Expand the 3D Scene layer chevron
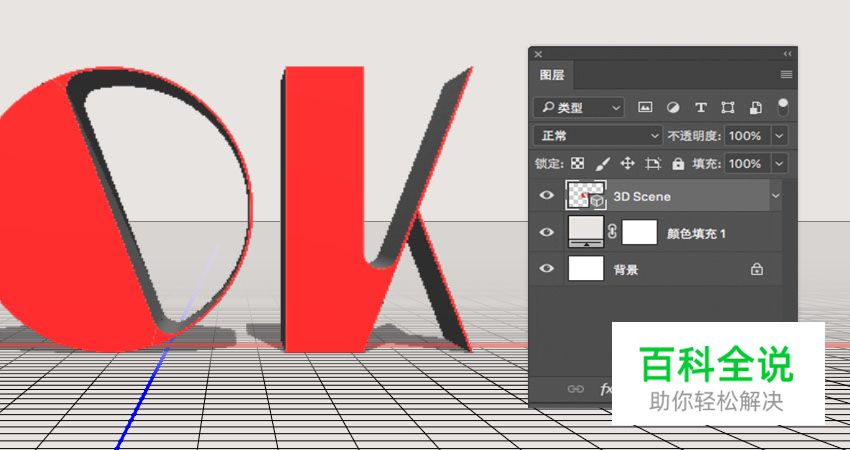 tap(775, 196)
